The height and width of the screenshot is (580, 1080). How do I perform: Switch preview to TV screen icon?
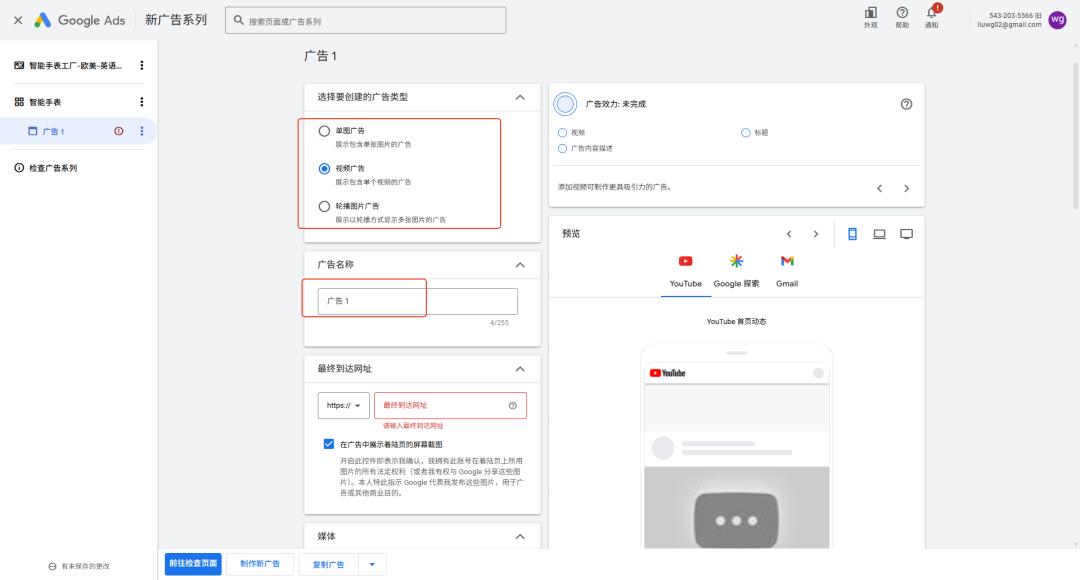[x=906, y=234]
